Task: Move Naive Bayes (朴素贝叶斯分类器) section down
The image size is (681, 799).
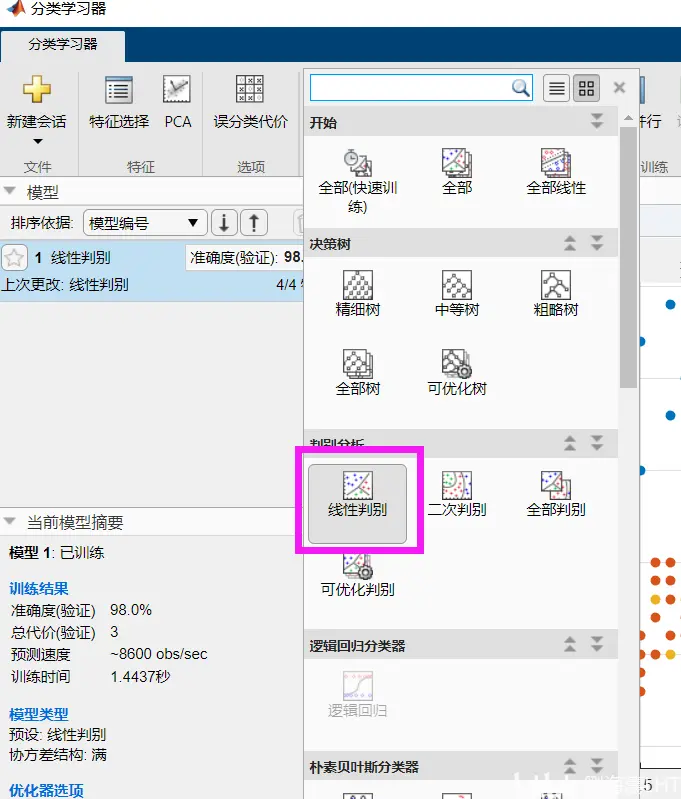Action: (x=597, y=765)
